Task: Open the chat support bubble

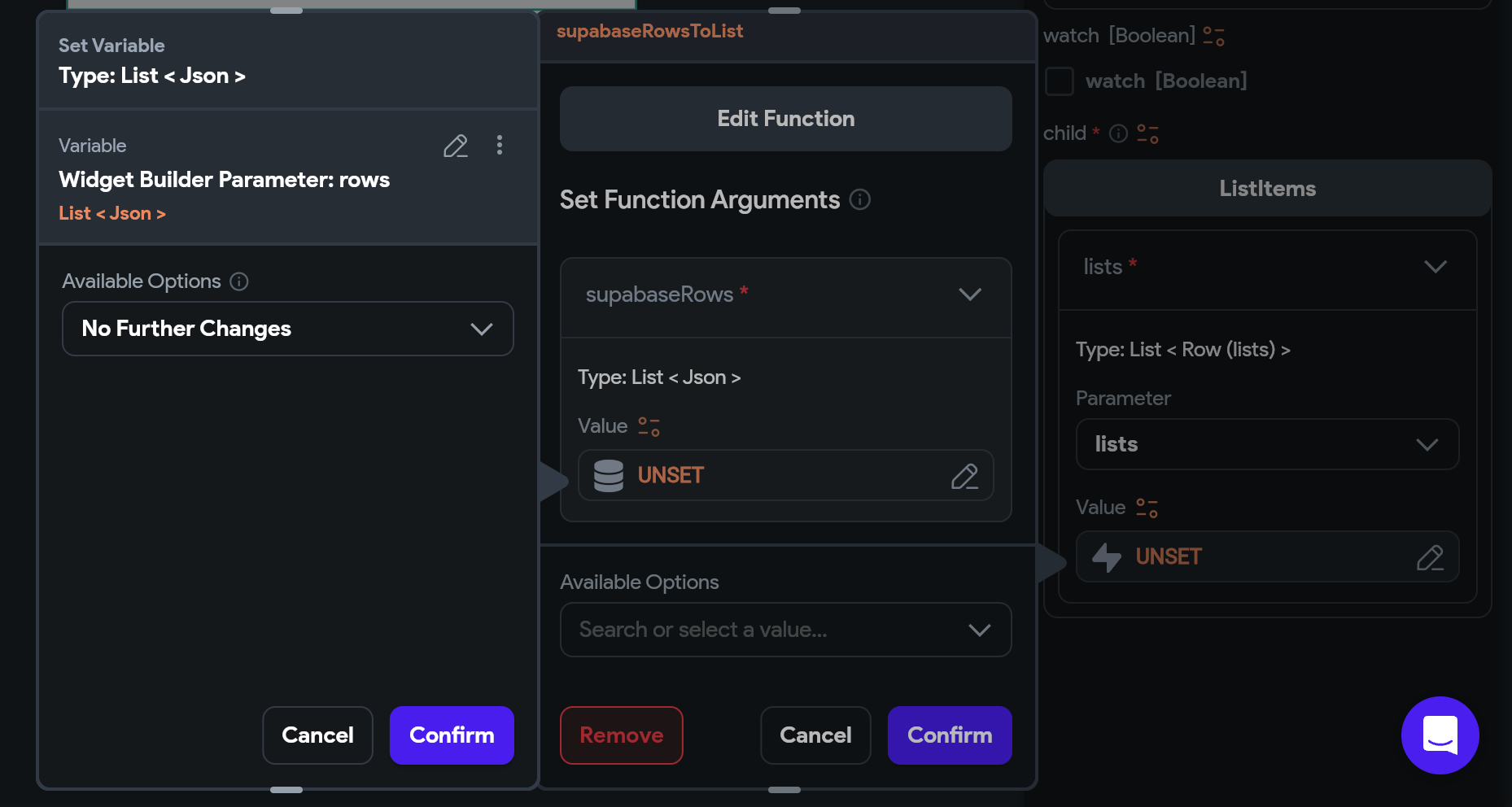Action: coord(1440,735)
